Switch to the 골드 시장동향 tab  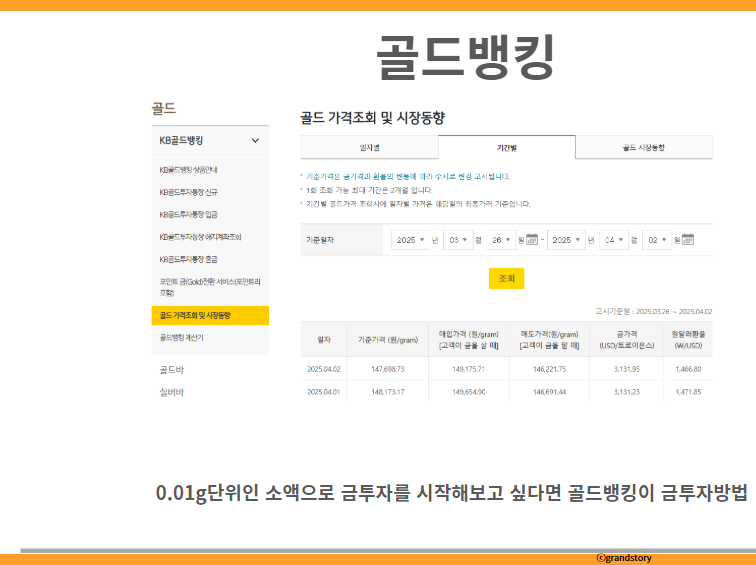[644, 148]
